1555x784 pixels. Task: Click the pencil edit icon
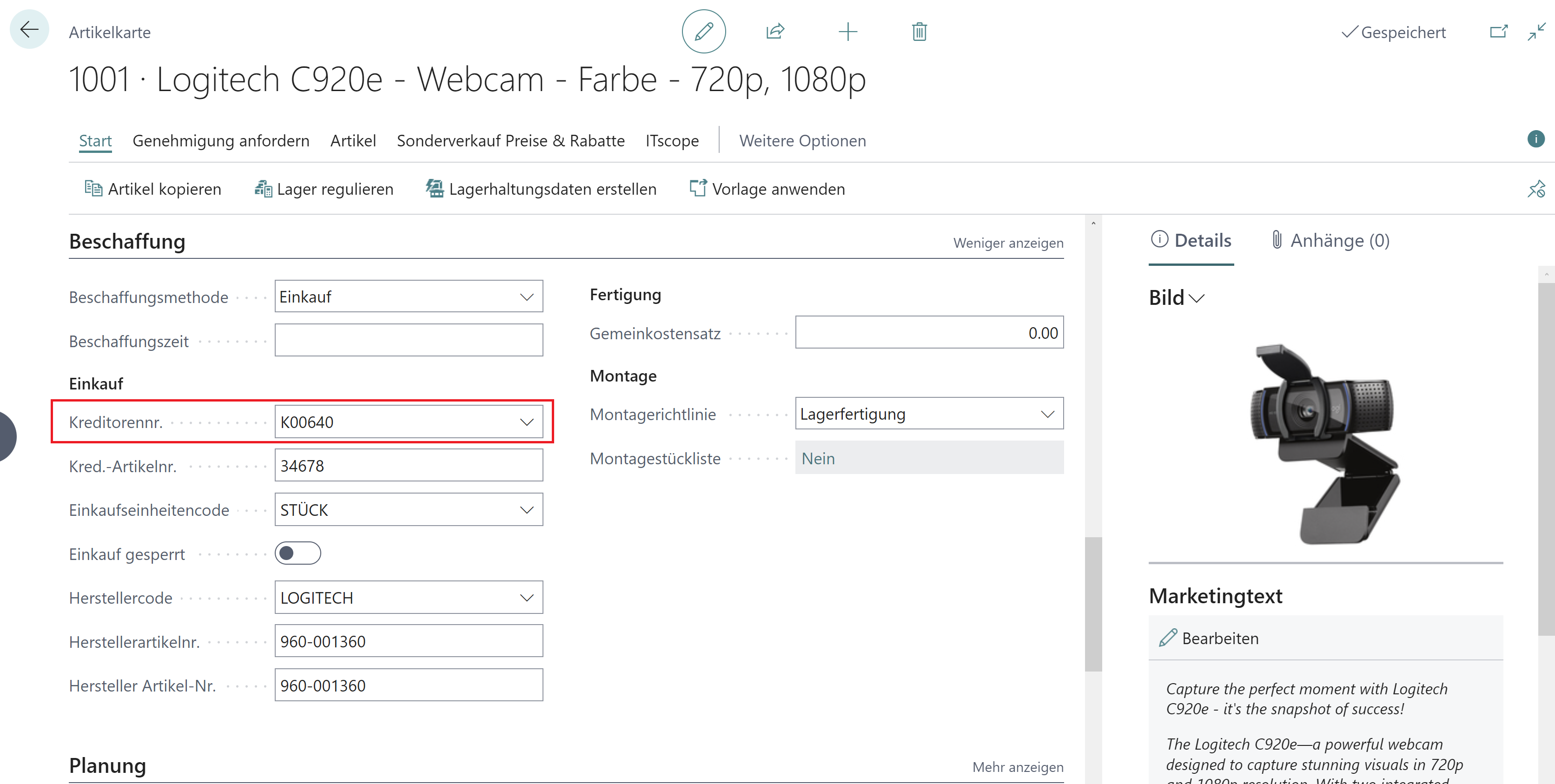point(703,32)
